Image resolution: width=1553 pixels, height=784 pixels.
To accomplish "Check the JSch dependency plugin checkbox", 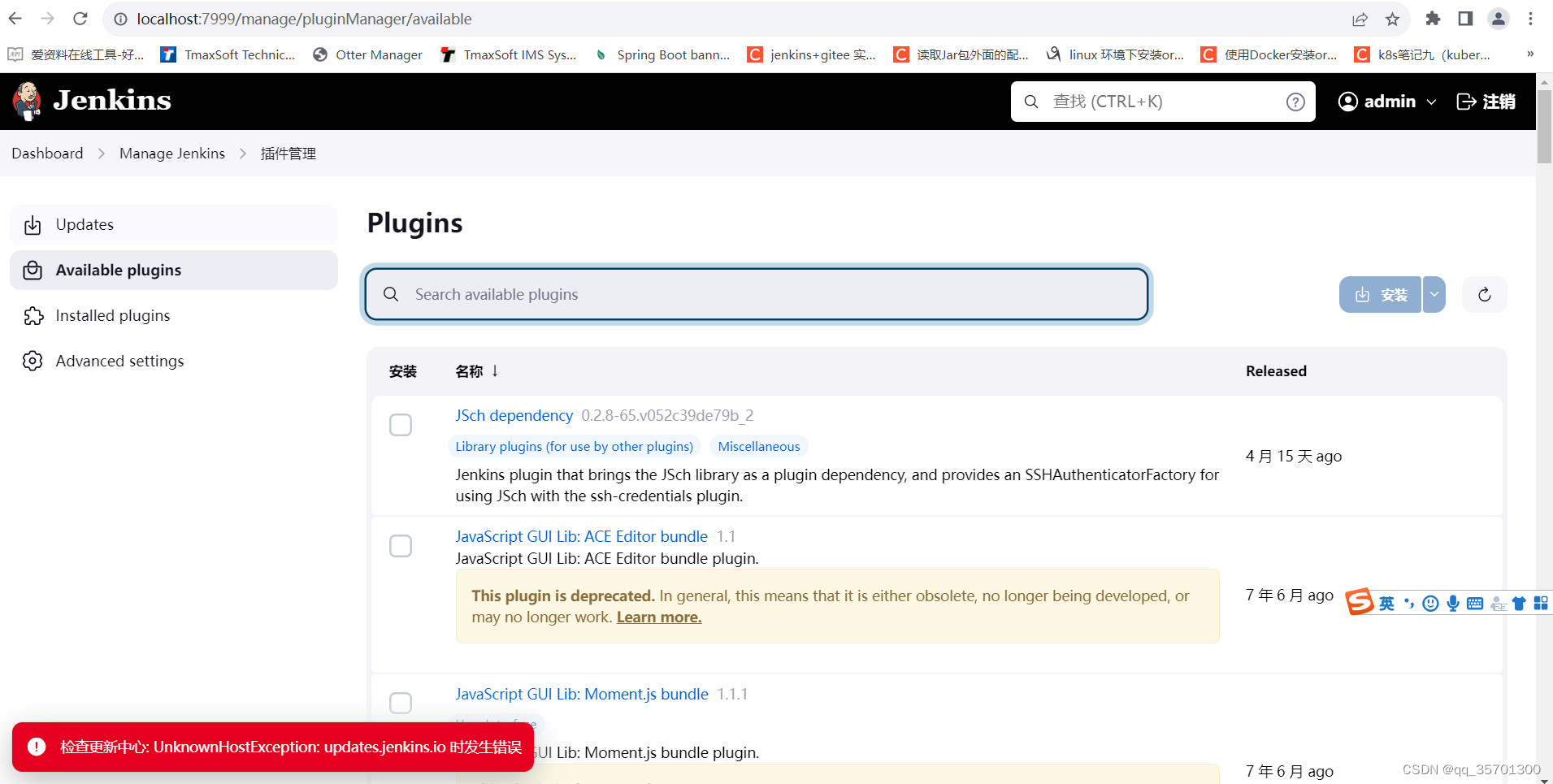I will pos(400,424).
